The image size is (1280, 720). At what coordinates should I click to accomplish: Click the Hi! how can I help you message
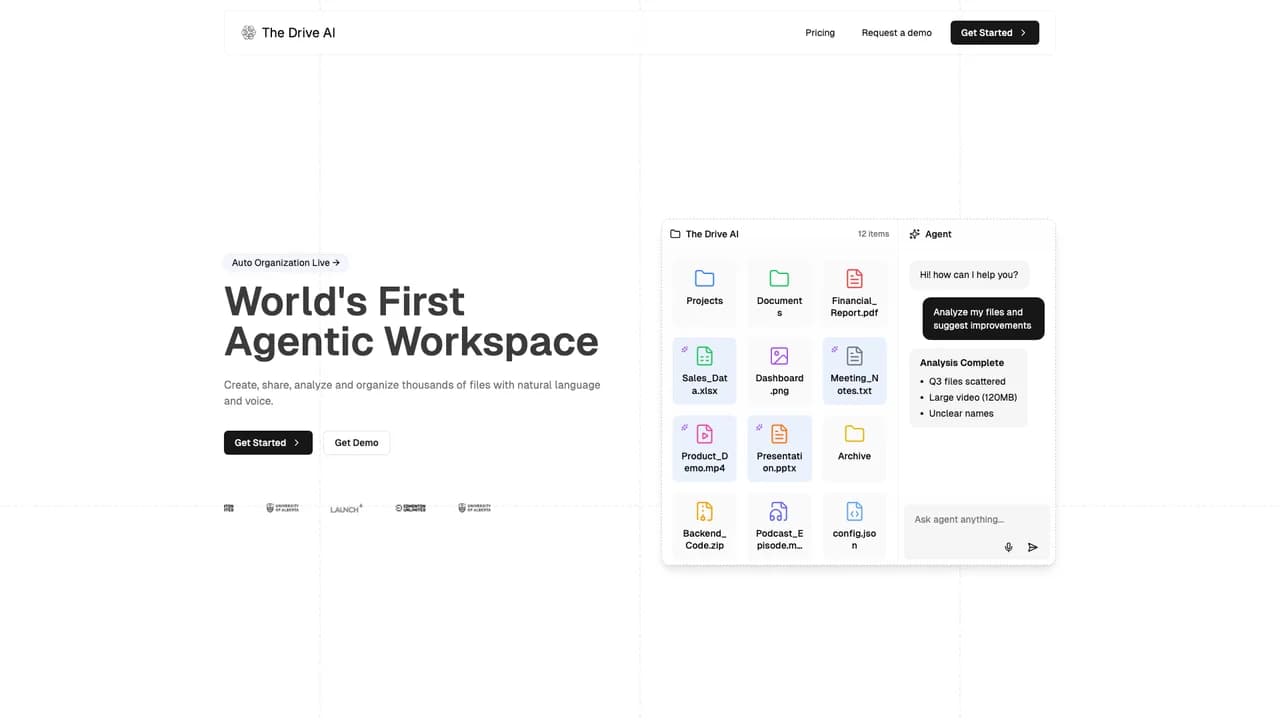coord(969,275)
